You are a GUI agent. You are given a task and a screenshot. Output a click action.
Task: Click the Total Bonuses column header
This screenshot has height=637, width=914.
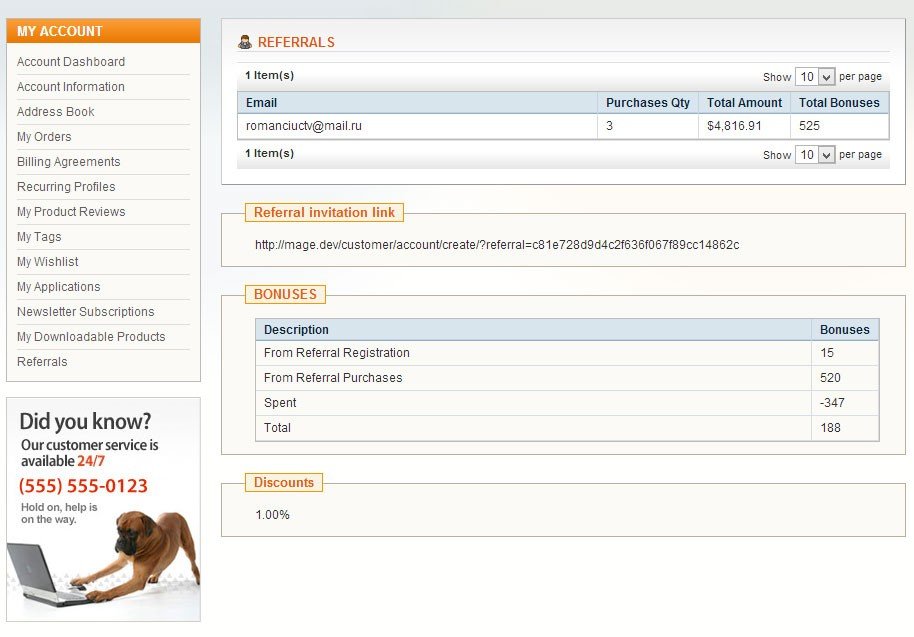839,103
